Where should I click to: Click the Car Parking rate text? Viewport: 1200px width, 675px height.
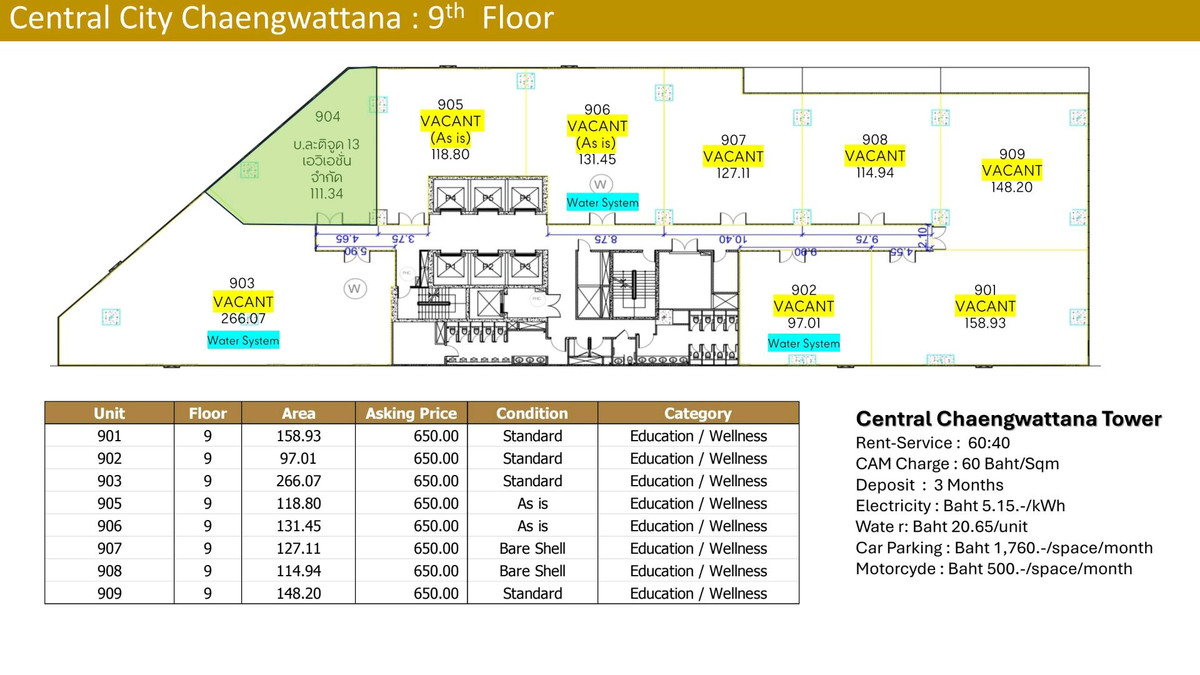point(1005,547)
